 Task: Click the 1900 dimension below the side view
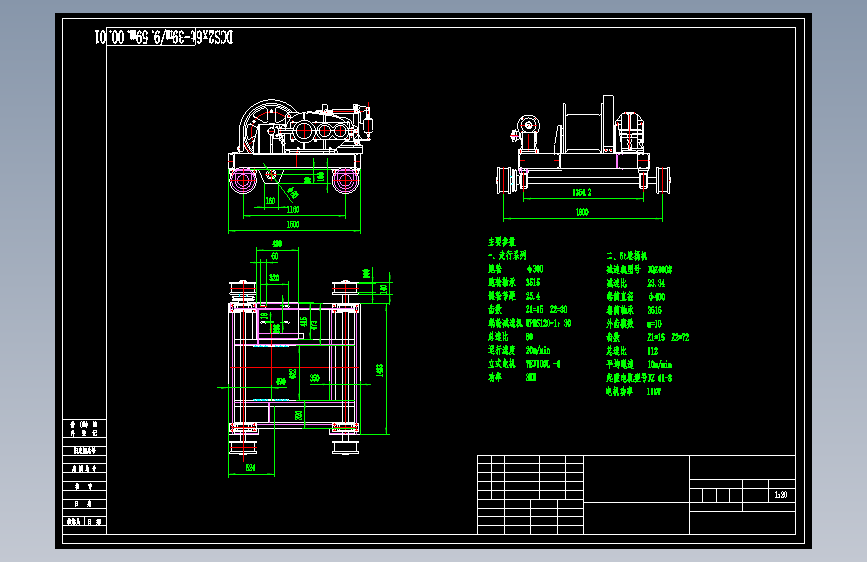[x=582, y=212]
